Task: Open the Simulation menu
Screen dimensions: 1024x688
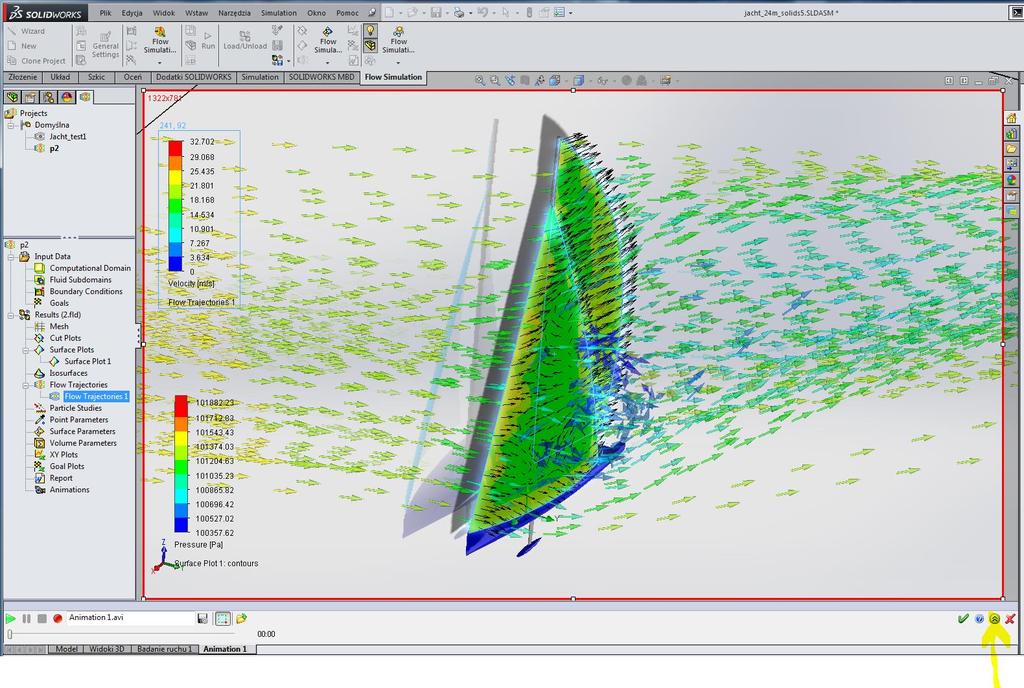Action: 279,13
